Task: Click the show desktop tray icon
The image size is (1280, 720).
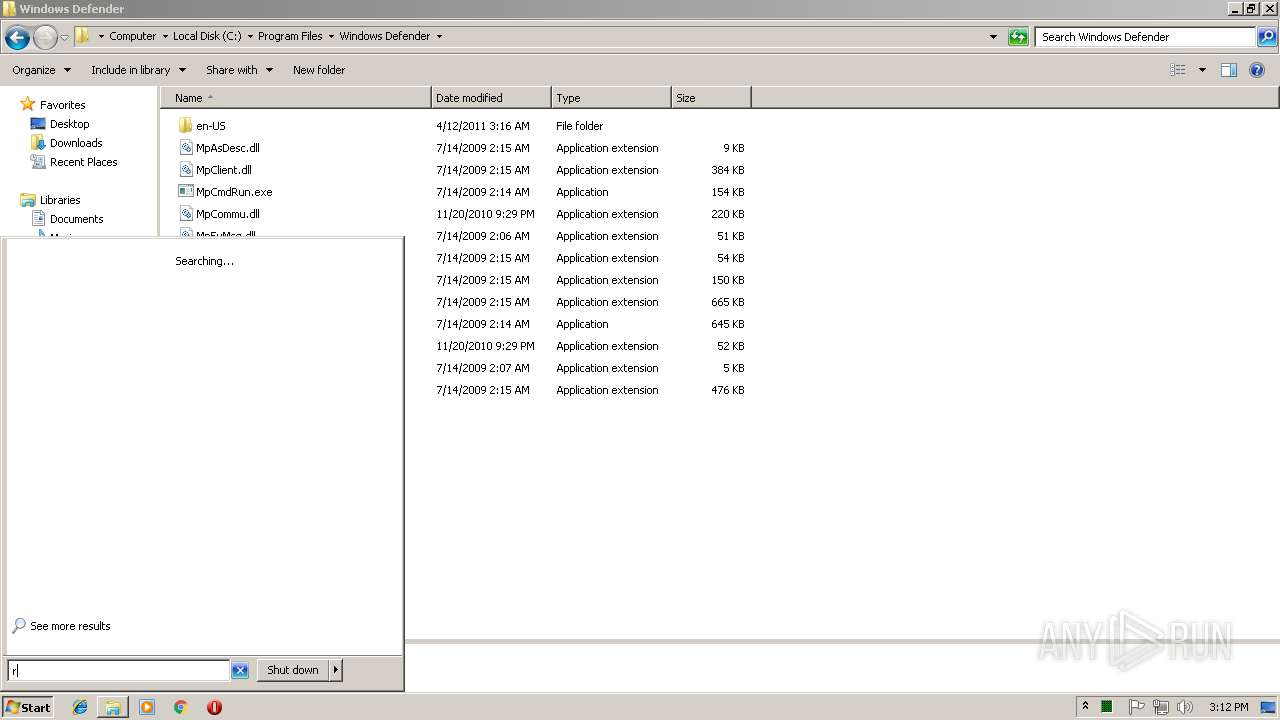Action: (1268, 707)
